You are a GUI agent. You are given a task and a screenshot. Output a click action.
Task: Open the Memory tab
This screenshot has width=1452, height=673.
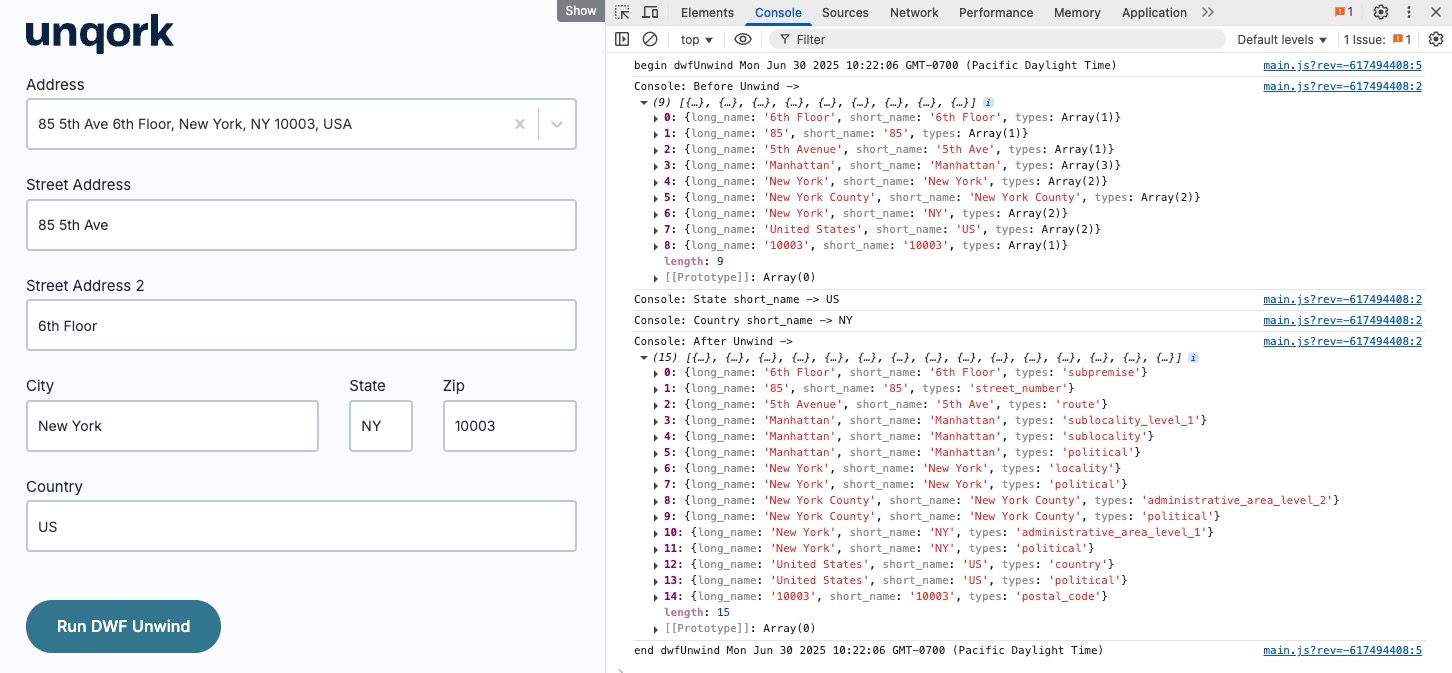point(1077,12)
